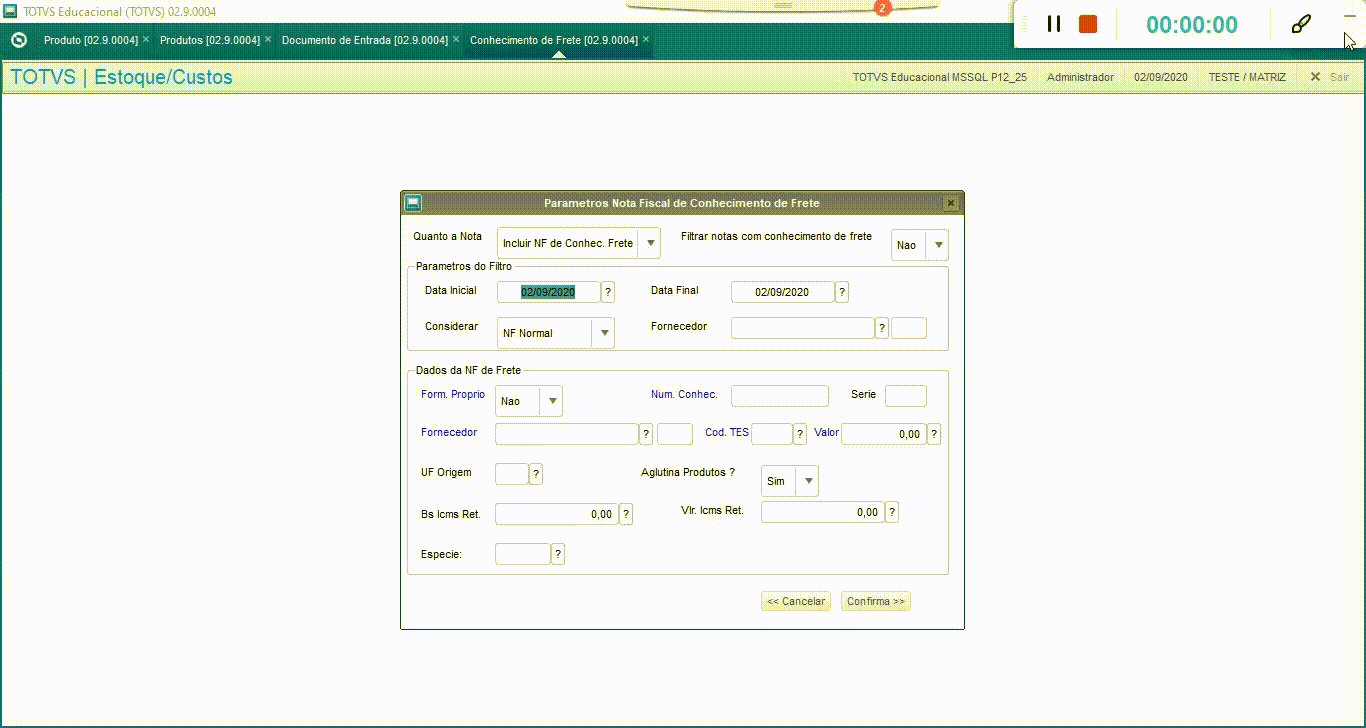Viewport: 1366px width, 728px height.
Task: Click the Frete Fornecedor store code box
Action: (x=674, y=434)
